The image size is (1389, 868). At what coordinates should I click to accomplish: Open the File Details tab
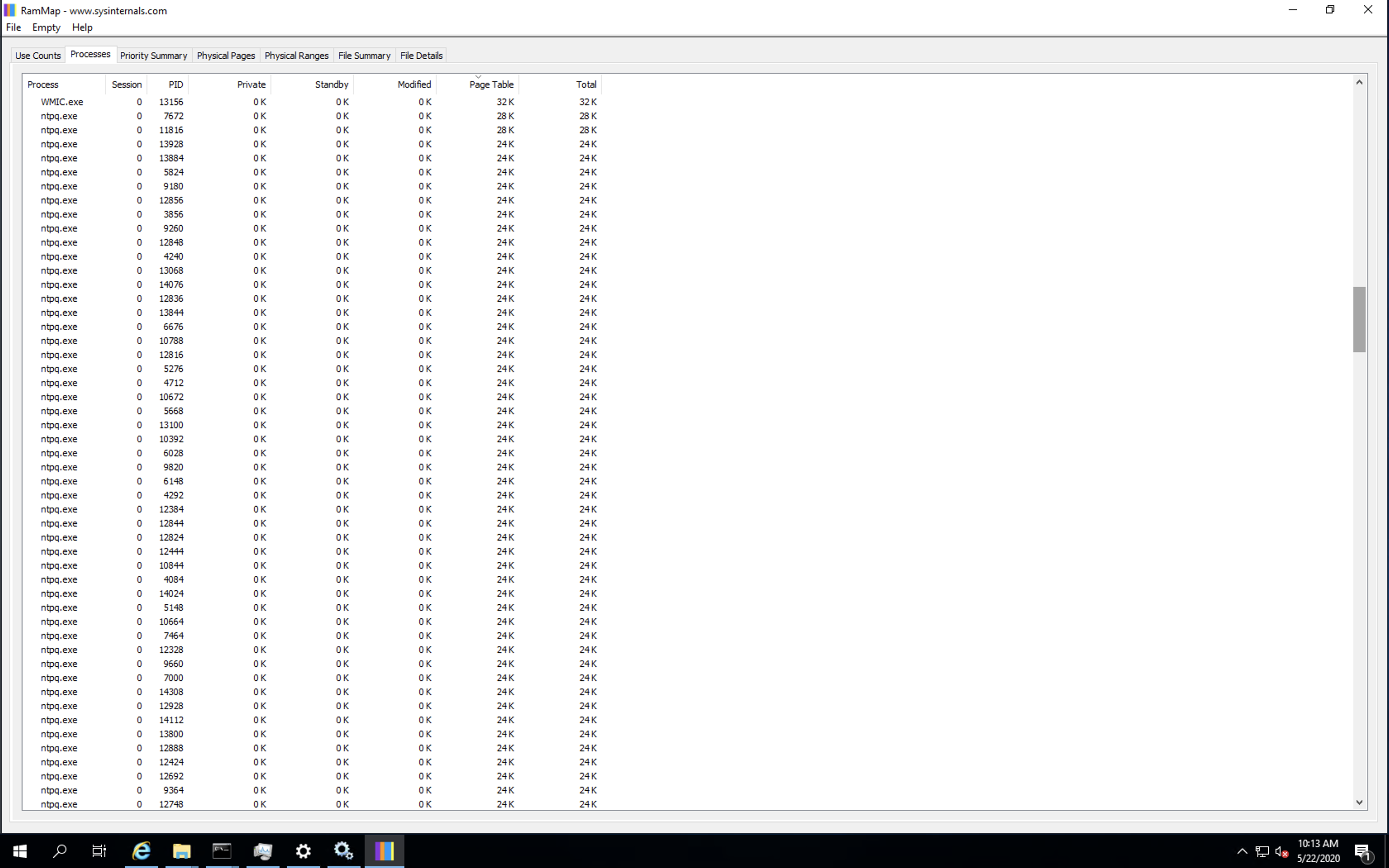click(421, 56)
